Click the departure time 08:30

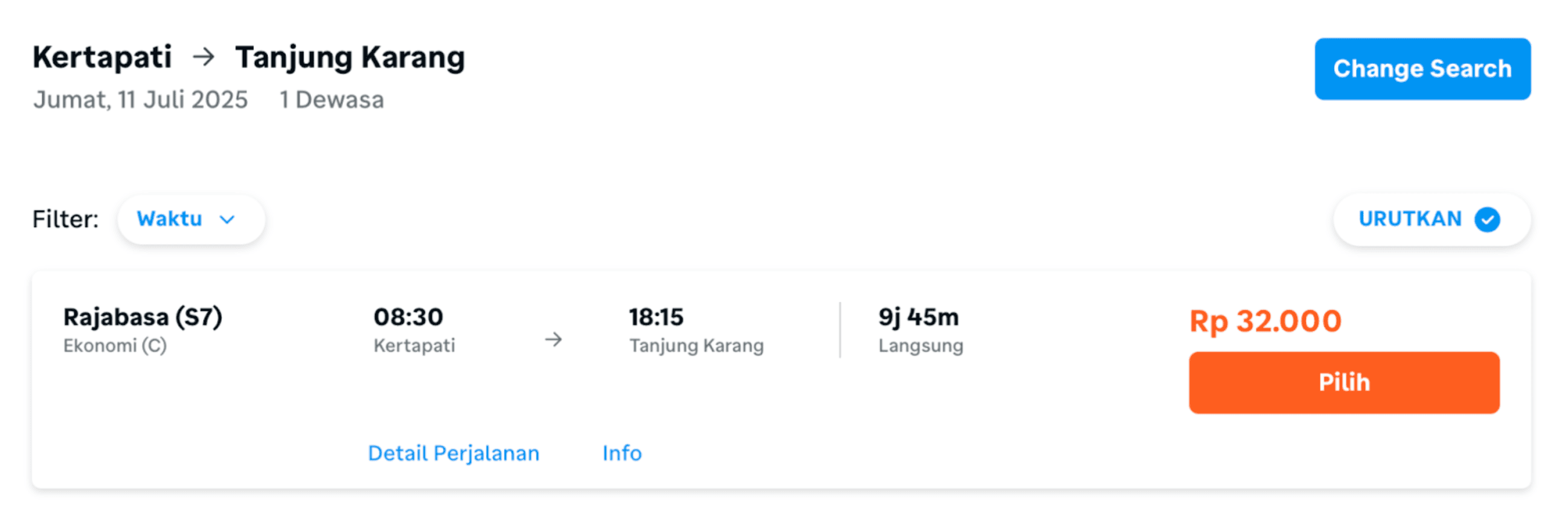point(408,317)
